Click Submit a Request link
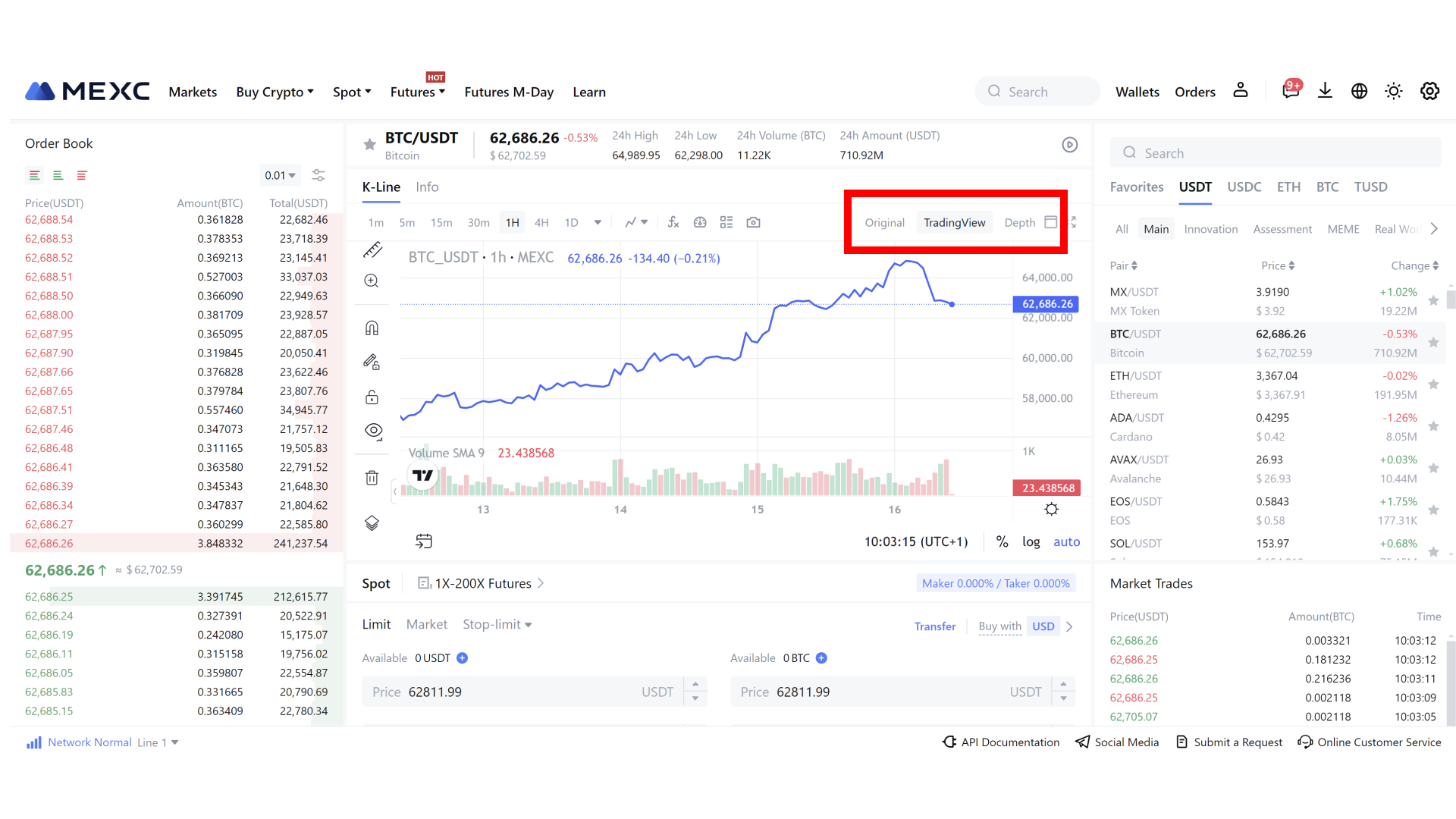The image size is (1456, 819). (x=1229, y=742)
